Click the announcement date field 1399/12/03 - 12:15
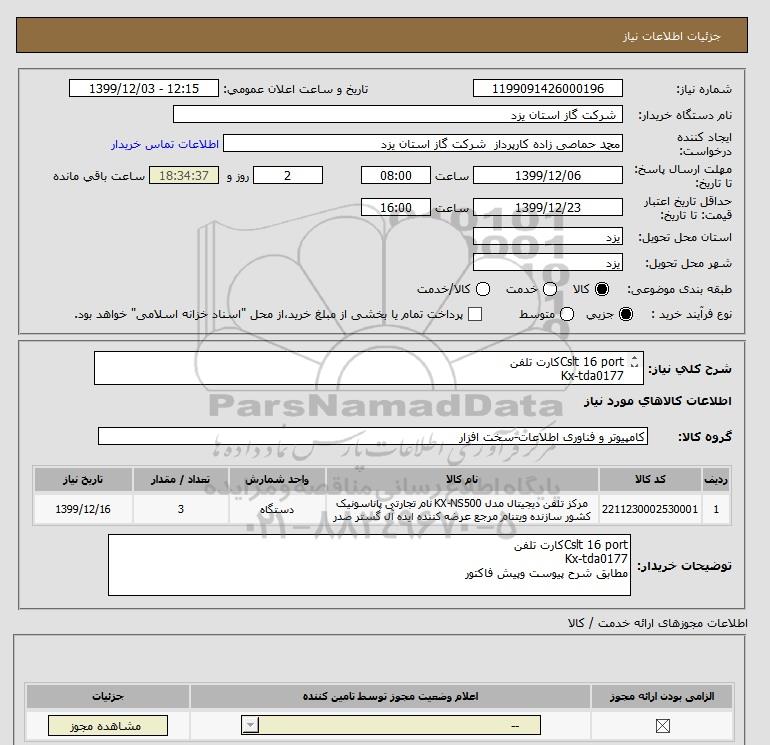Image resolution: width=770 pixels, height=745 pixels. pos(144,88)
